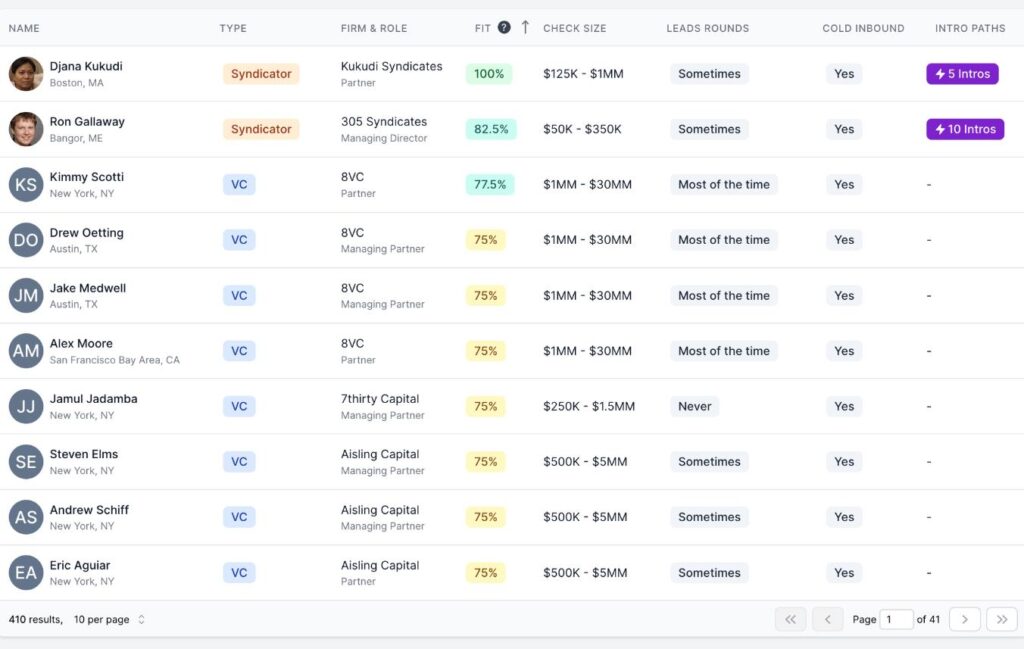
Task: Click the KS avatar for Kimmy Scotti
Action: pyautogui.click(x=25, y=184)
